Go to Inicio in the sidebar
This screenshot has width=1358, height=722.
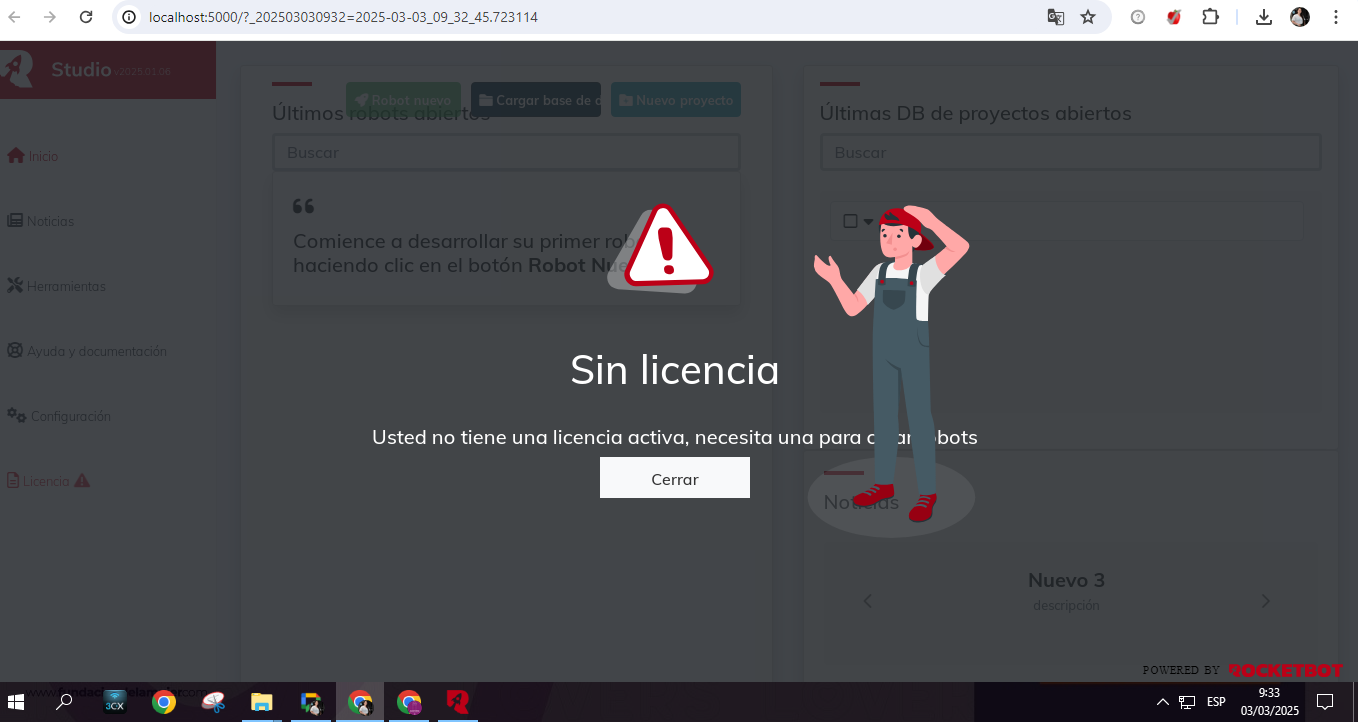(42, 156)
